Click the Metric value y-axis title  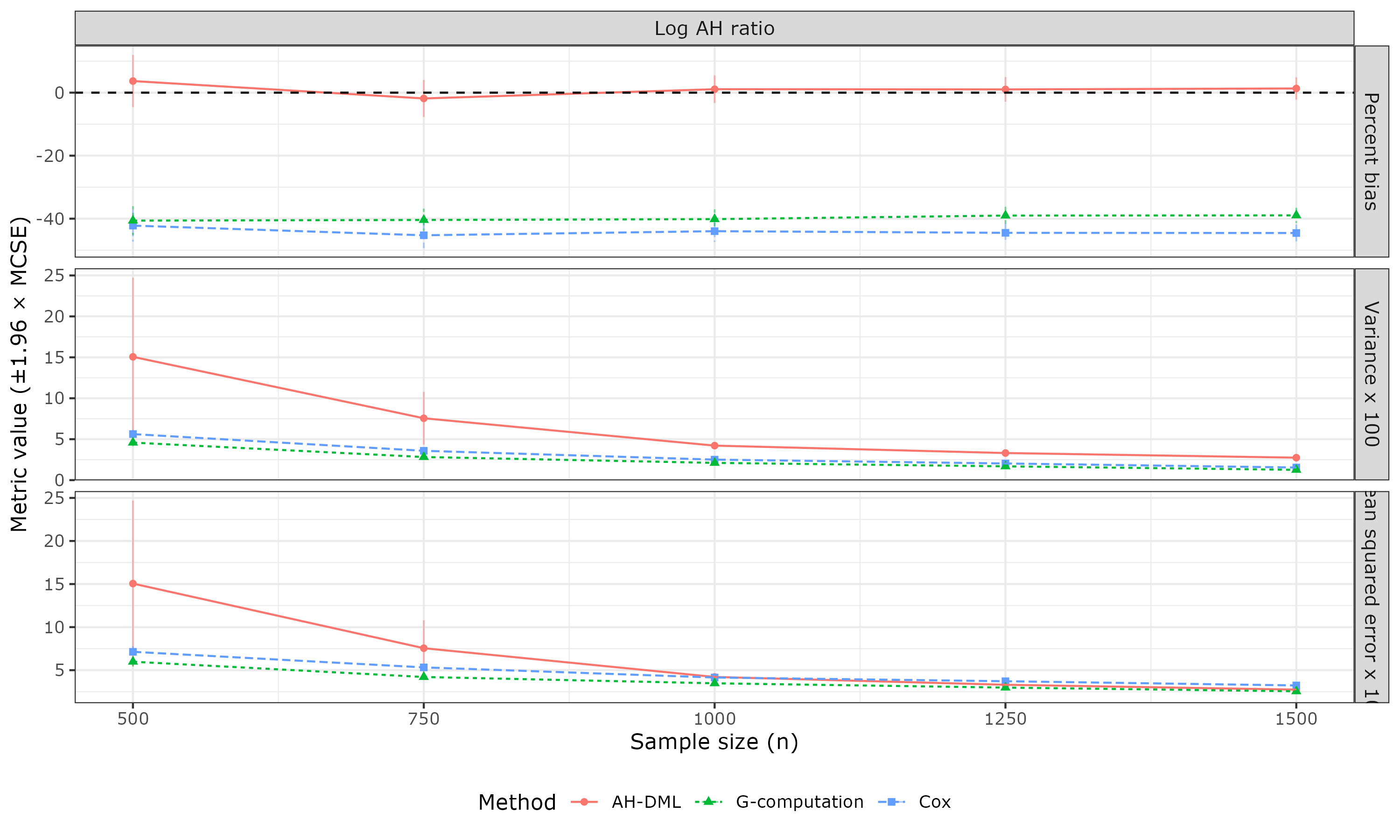tap(19, 374)
